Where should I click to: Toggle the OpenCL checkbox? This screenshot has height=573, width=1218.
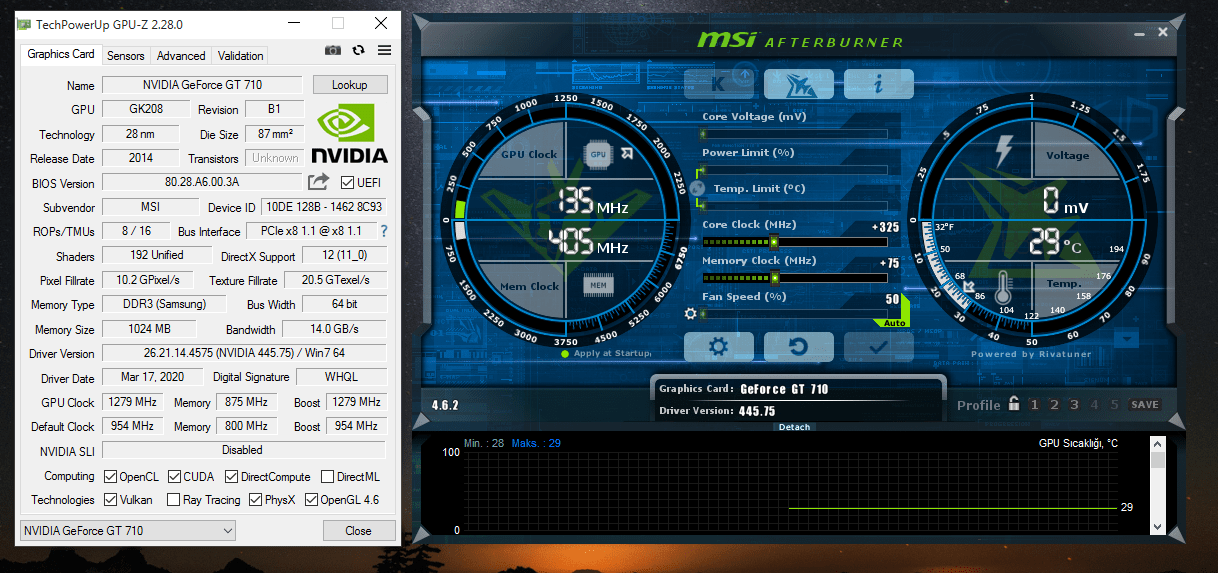click(x=112, y=477)
